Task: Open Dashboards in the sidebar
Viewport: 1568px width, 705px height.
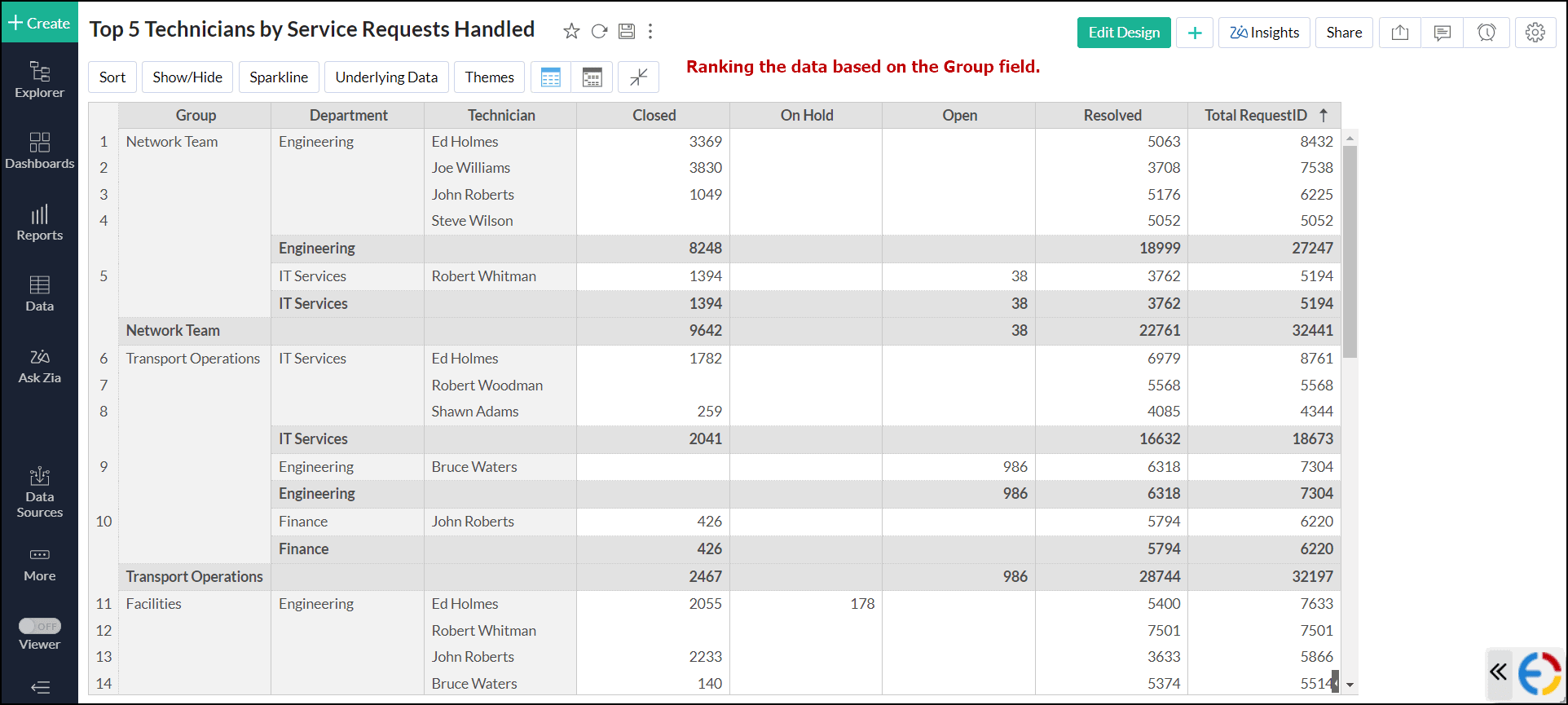Action: point(40,151)
